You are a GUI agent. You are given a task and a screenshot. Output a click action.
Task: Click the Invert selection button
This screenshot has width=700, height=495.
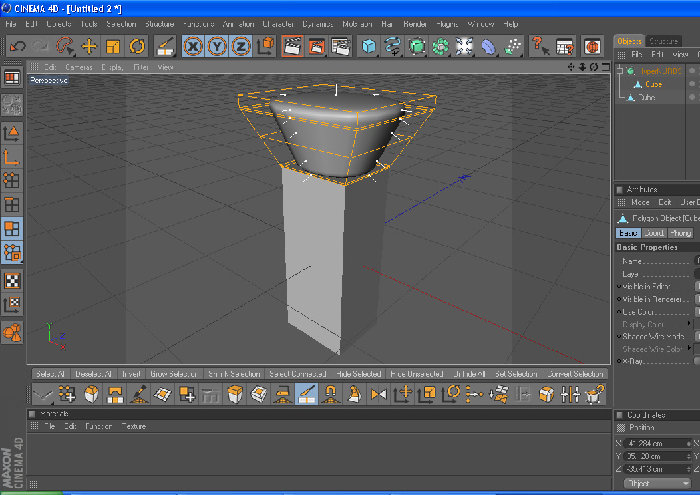click(x=131, y=374)
